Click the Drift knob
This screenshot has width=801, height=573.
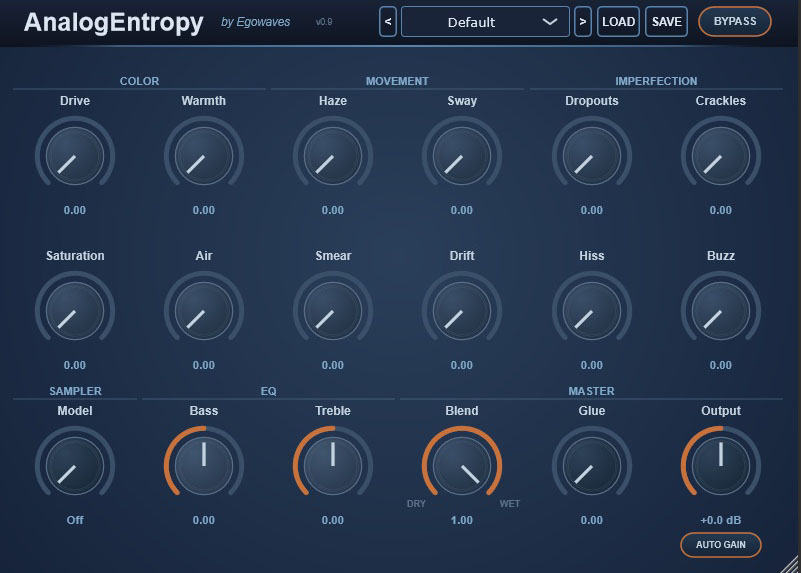(x=462, y=311)
